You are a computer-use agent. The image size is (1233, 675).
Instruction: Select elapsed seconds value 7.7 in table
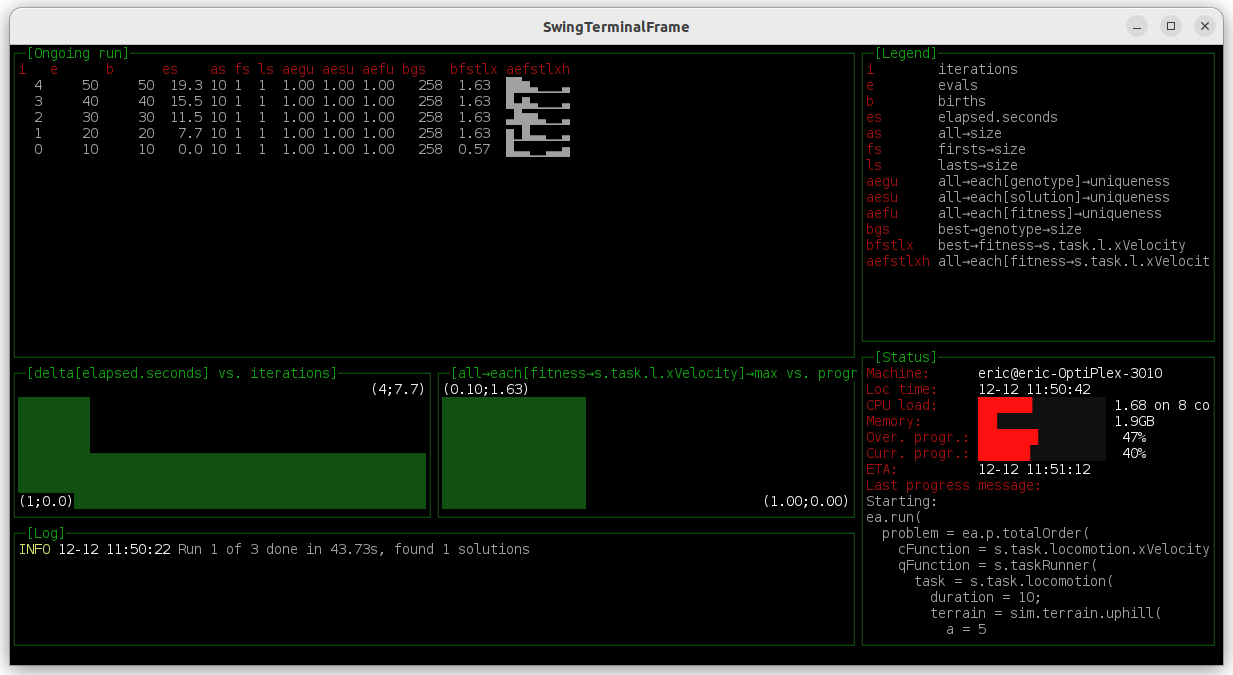pos(190,133)
